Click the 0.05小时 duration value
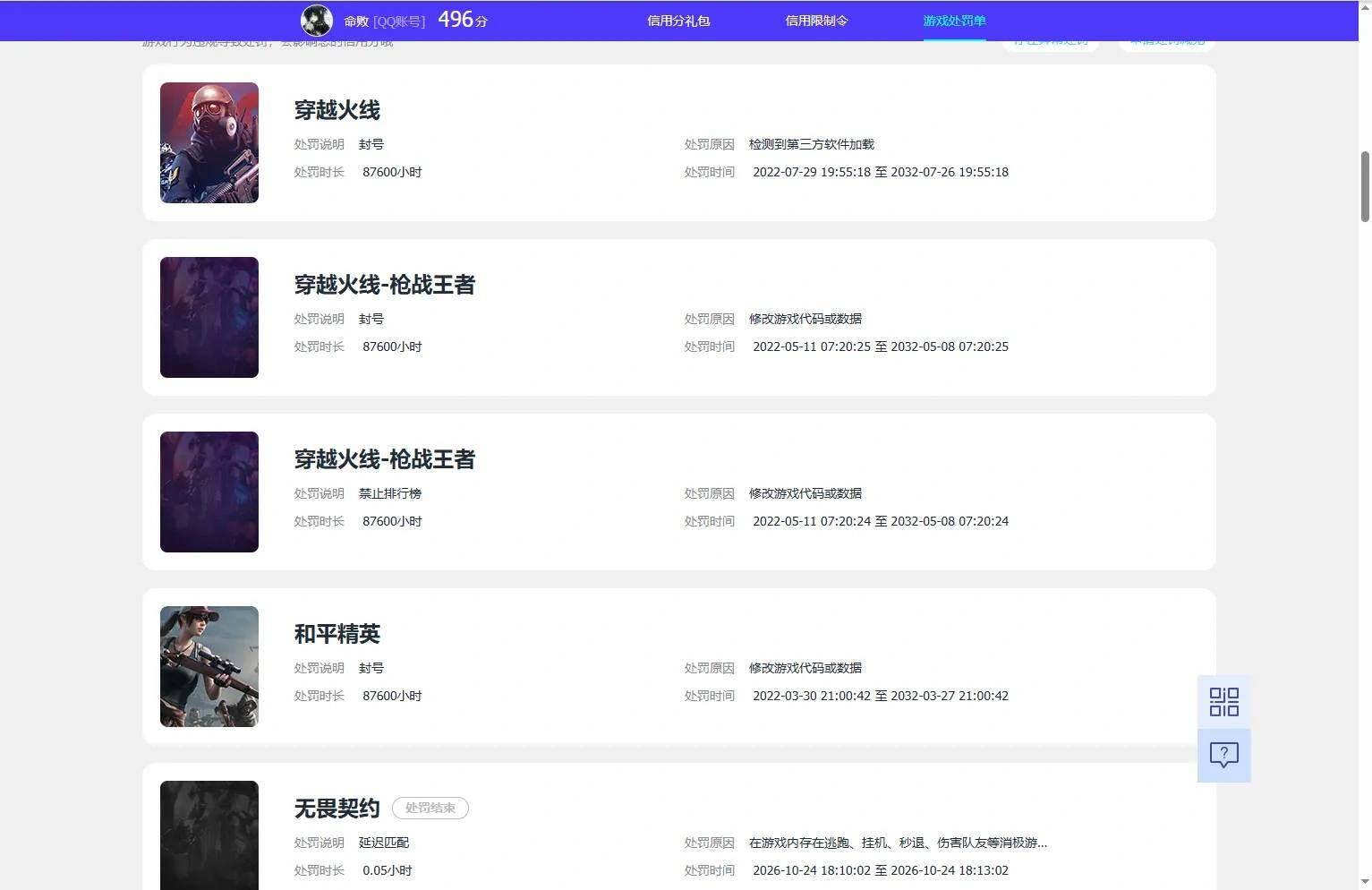 point(388,870)
